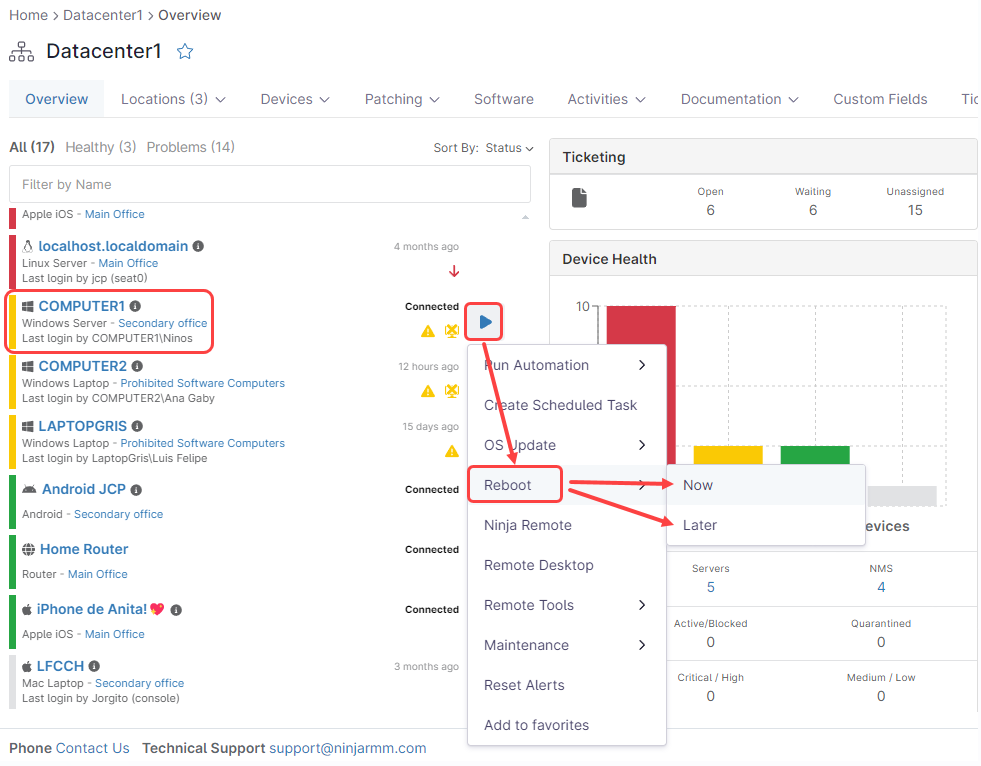
Task: Click the globe icon beside Home Router
Action: 29,549
